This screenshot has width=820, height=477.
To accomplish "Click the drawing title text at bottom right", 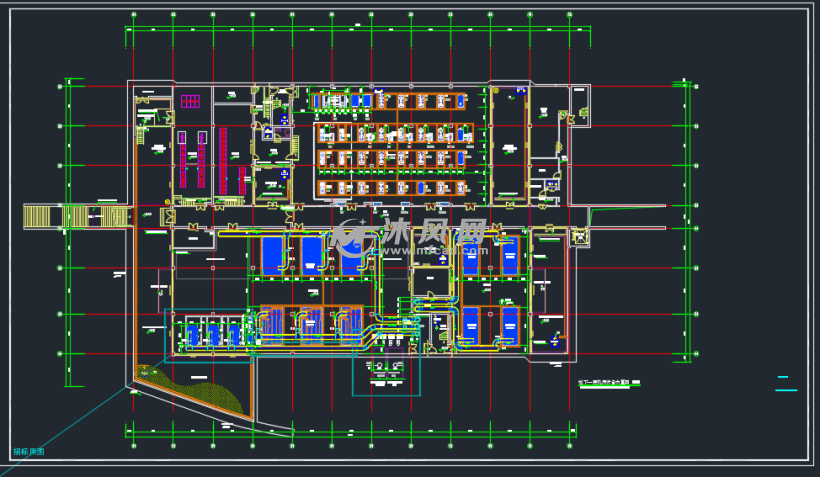I will 612,384.
